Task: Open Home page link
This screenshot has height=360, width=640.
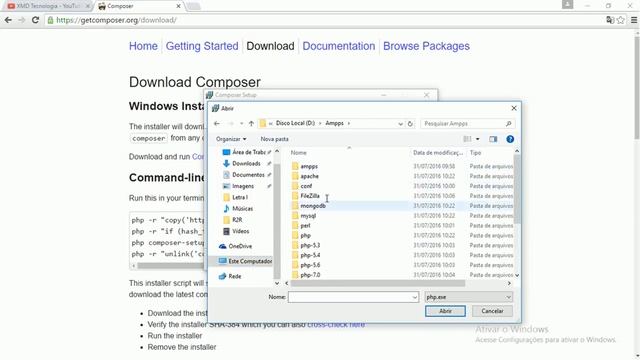Action: [143, 46]
